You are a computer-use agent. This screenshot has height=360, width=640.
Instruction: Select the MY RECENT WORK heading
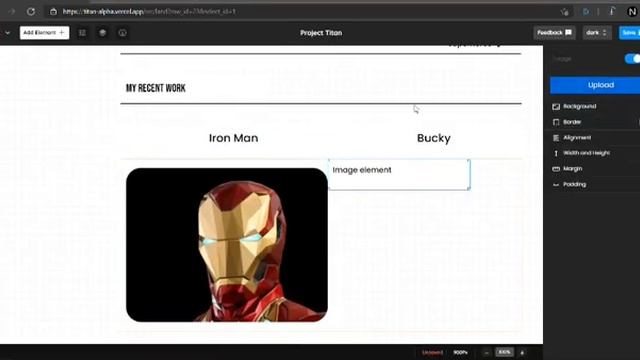[156, 88]
